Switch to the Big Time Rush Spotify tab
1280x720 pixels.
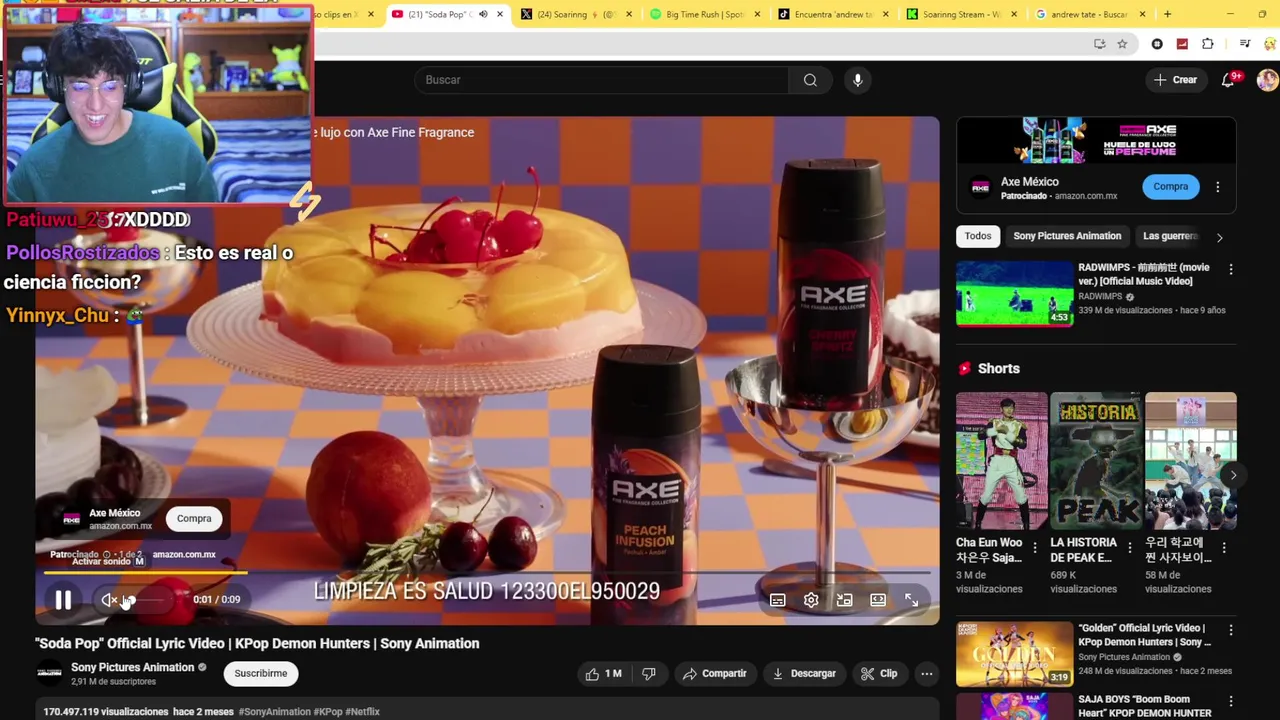pyautogui.click(x=705, y=15)
